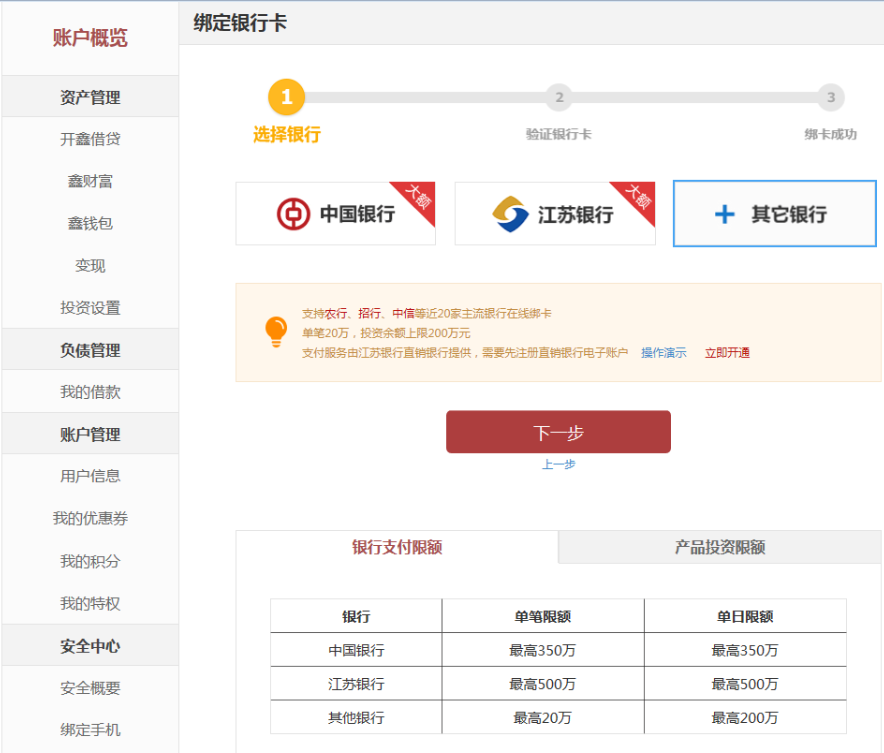Open 鑫钱包 in the sidebar
This screenshot has width=884, height=753.
(90, 224)
